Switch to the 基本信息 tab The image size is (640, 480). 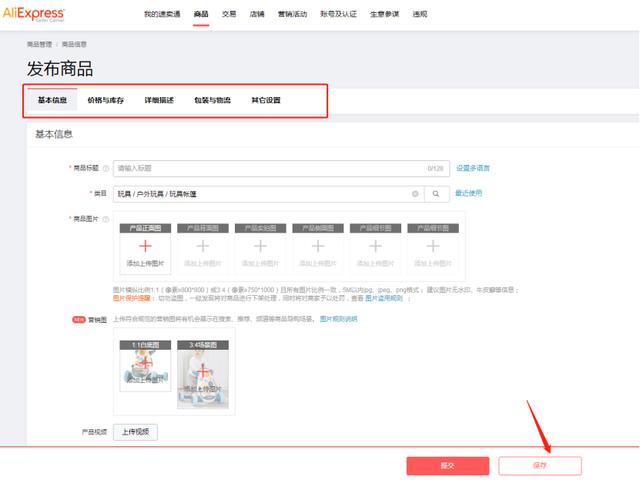click(x=52, y=100)
